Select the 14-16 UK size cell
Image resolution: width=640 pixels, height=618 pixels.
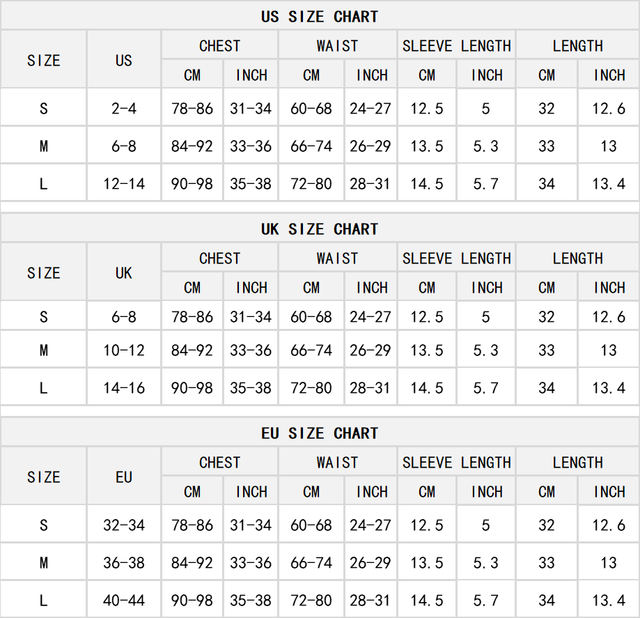click(x=124, y=387)
